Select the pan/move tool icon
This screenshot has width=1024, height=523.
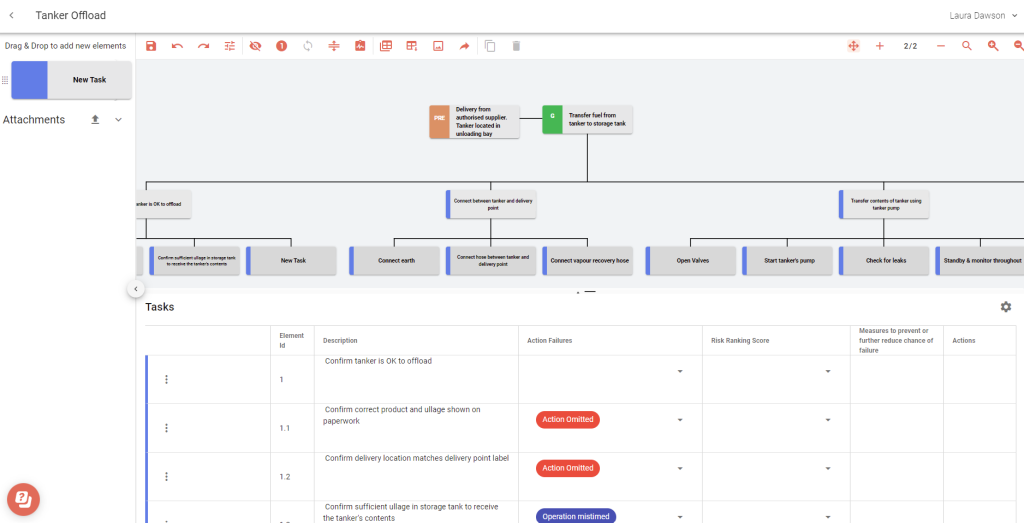(x=853, y=46)
